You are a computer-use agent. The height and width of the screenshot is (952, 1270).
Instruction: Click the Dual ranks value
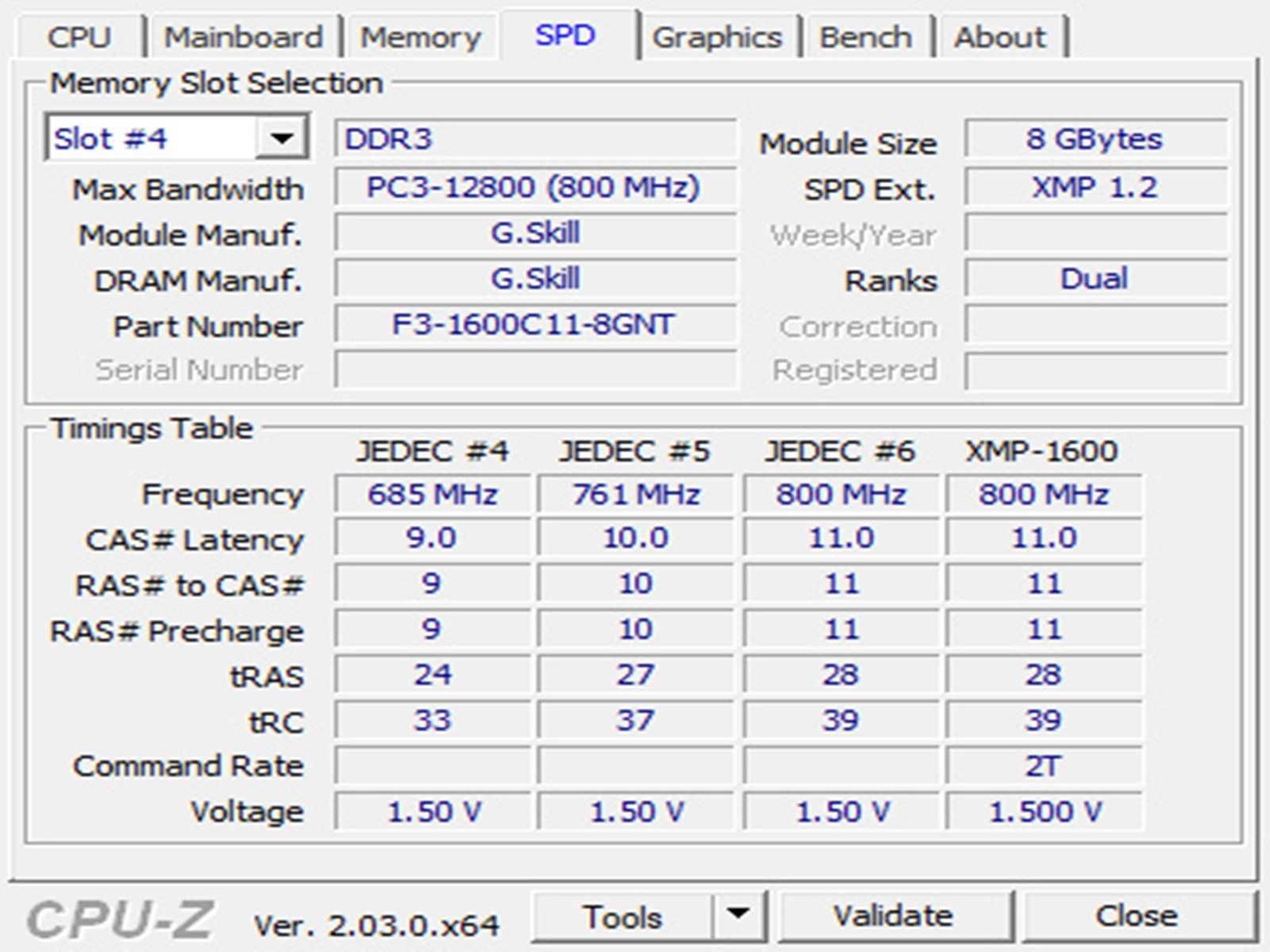(x=1095, y=279)
